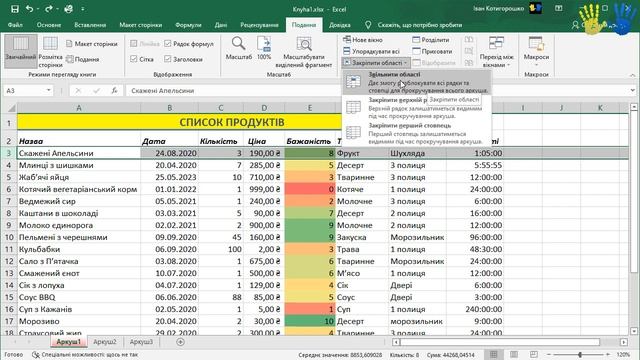Click cell Котячий вегетаріанський корм
The image size is (640, 360).
pos(78,189)
